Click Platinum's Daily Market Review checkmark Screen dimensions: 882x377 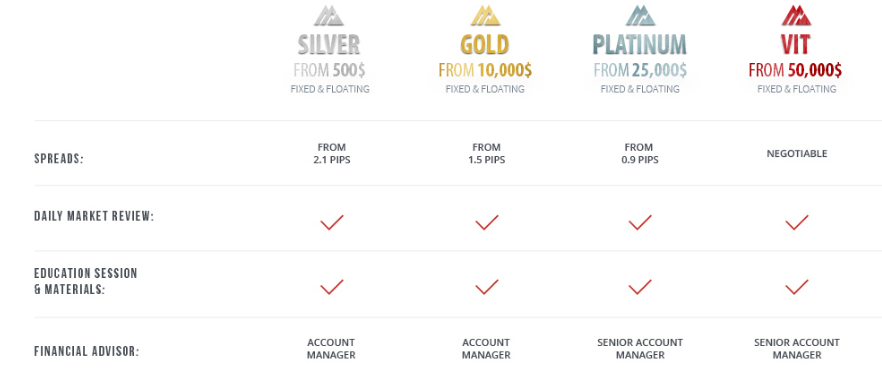(x=640, y=222)
